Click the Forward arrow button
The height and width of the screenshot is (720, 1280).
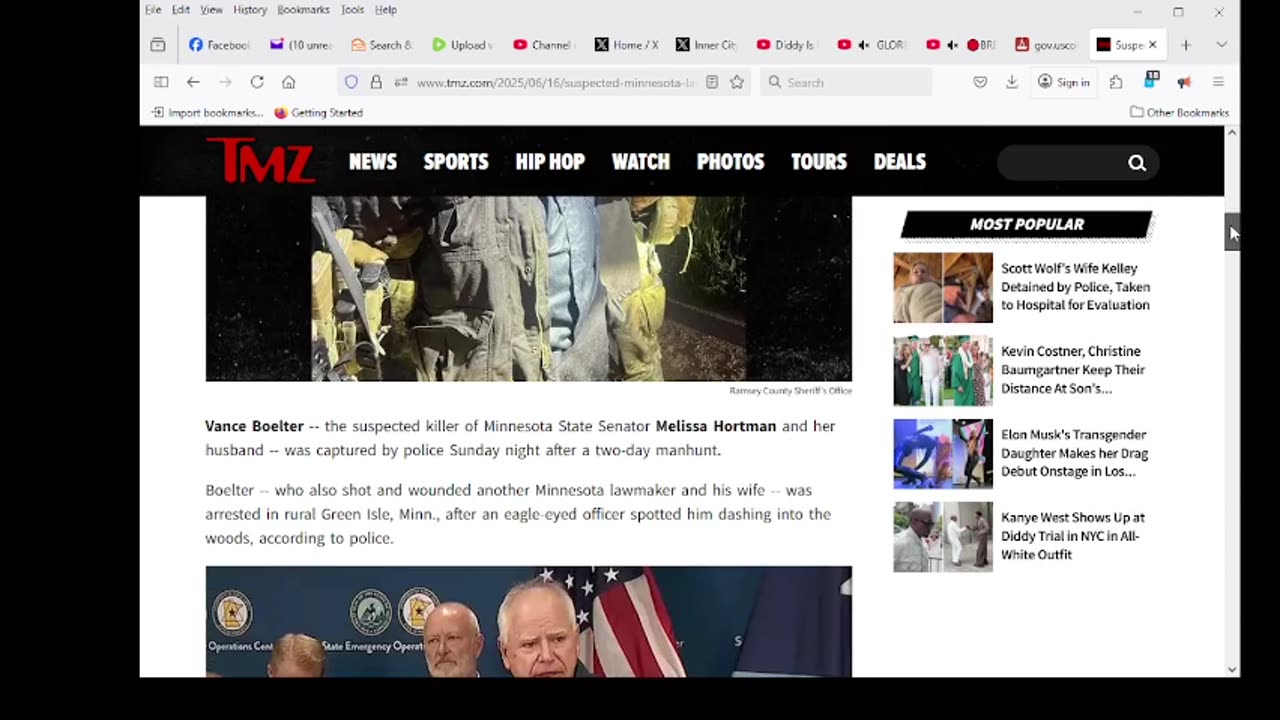[225, 82]
